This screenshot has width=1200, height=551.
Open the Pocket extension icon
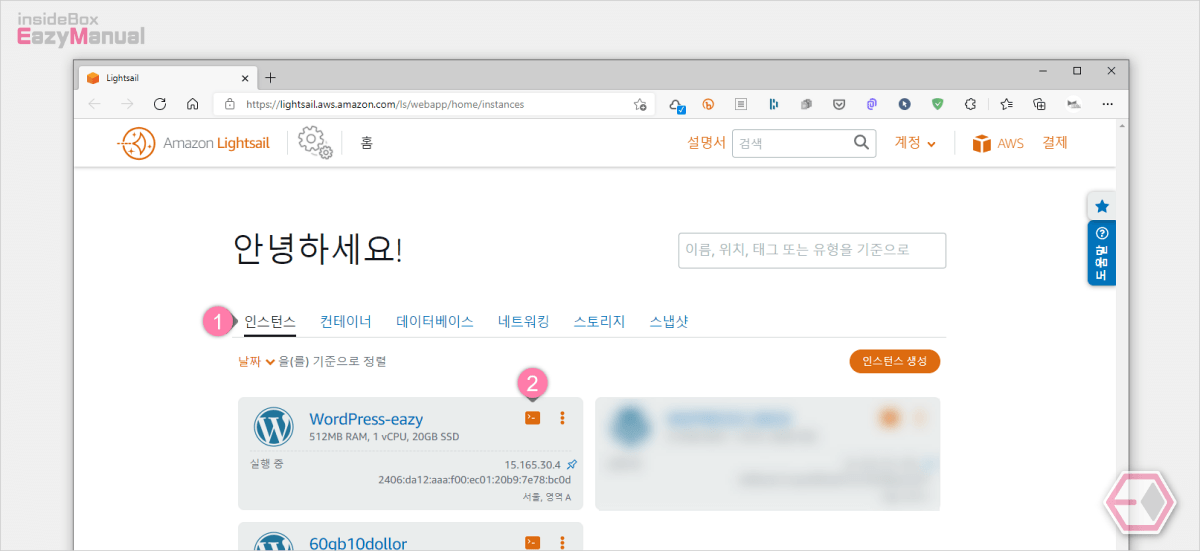tap(839, 104)
